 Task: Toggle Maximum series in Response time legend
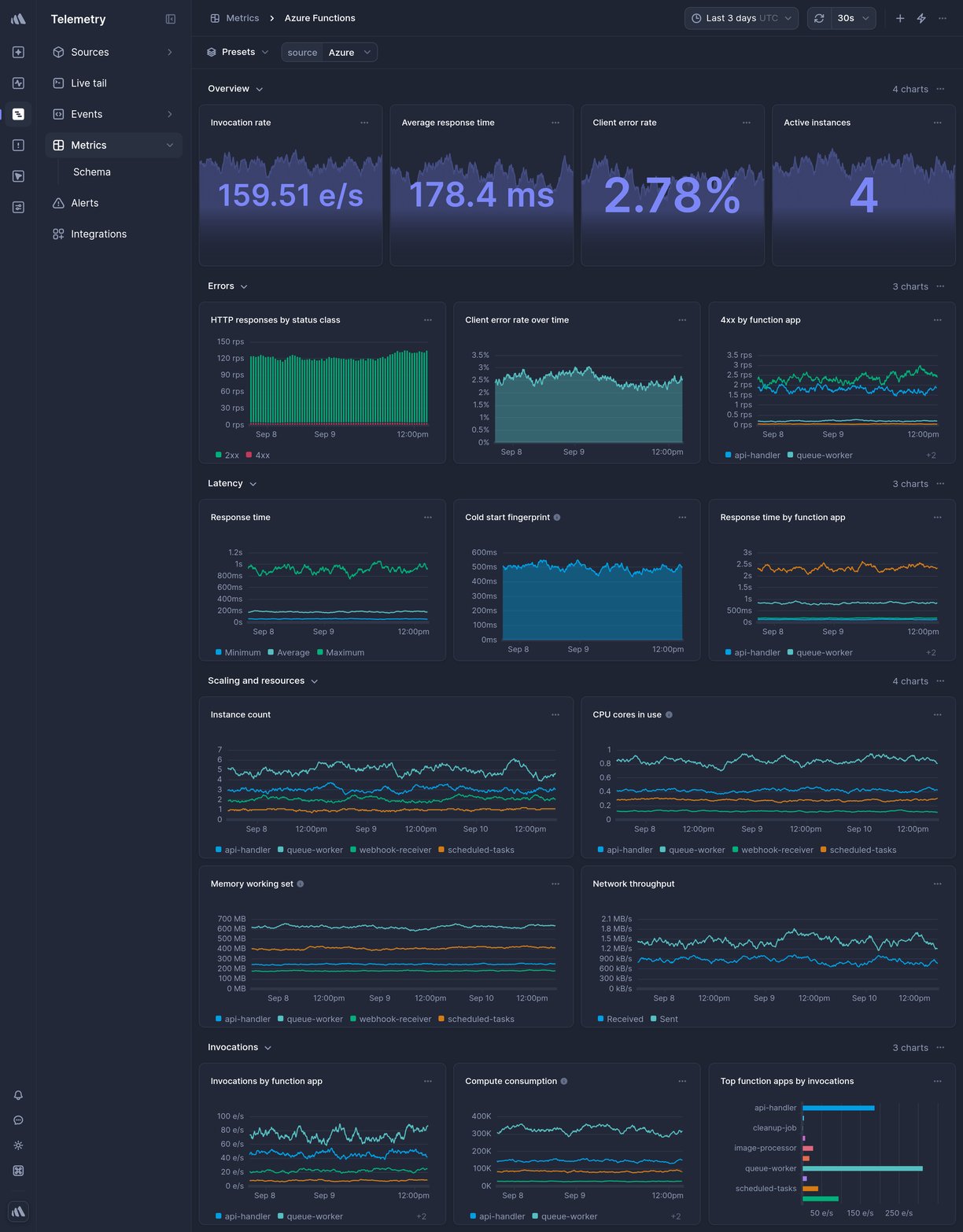point(341,653)
